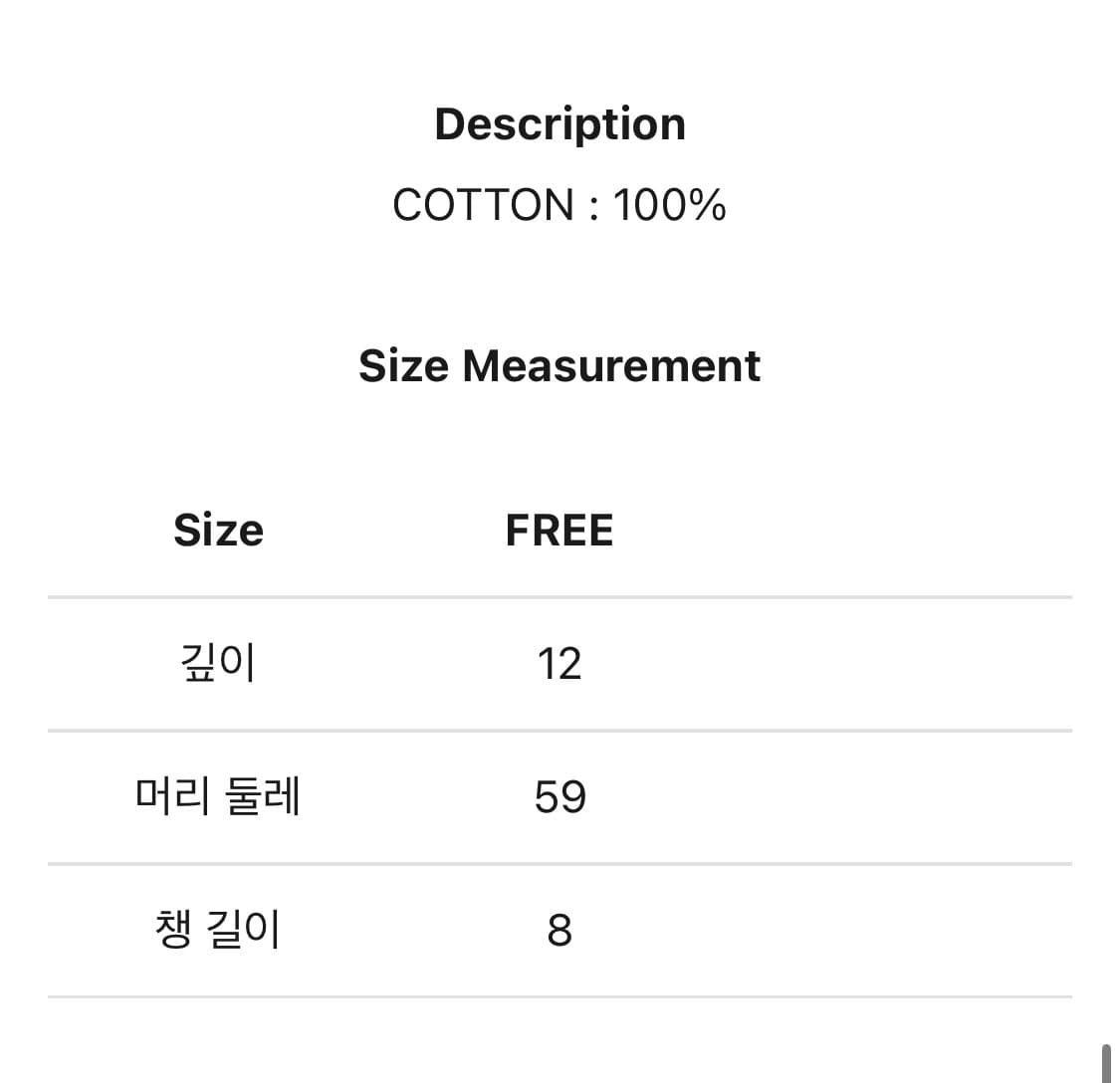Click the 깊이 row label
This screenshot has width=1120, height=1083.
pos(218,663)
